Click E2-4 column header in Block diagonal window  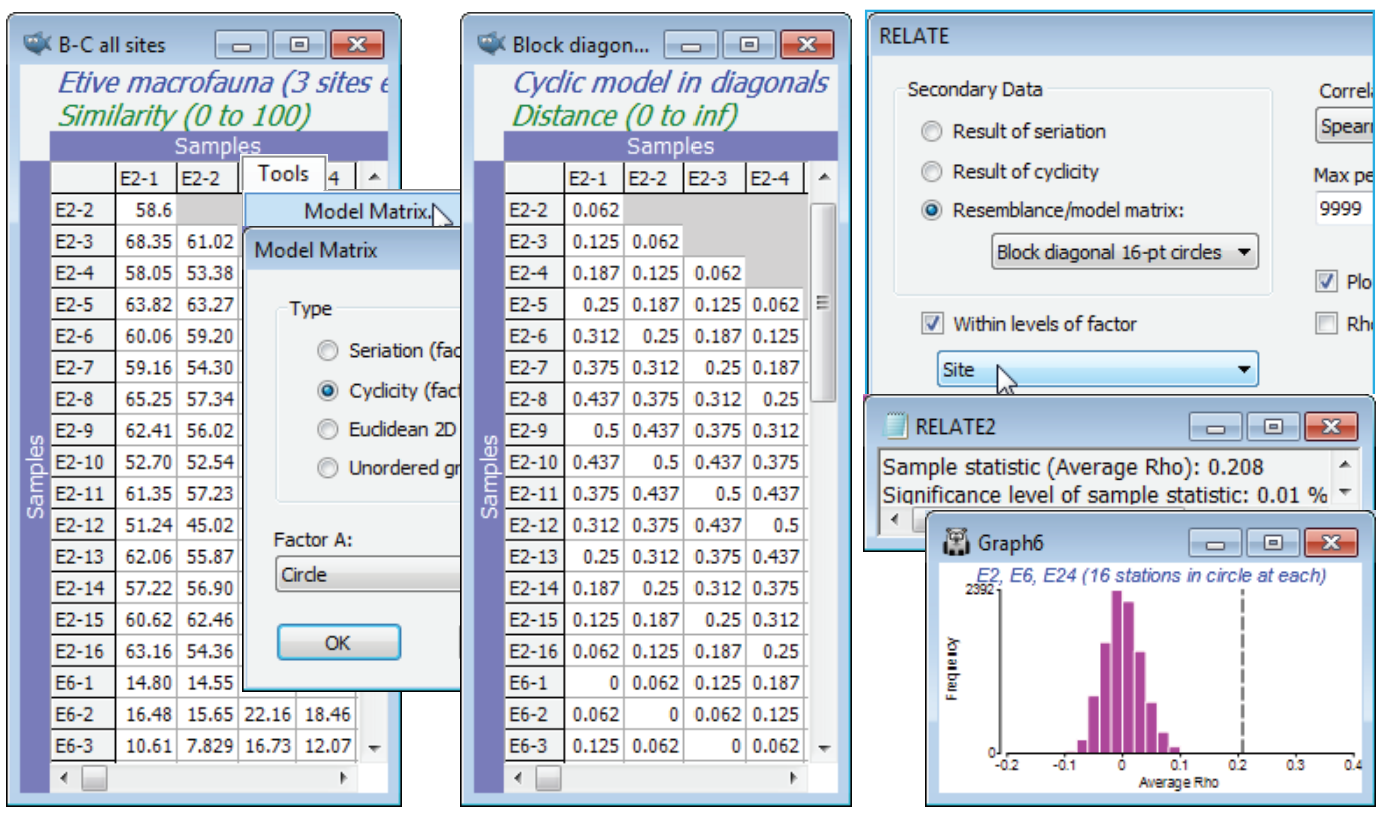776,178
